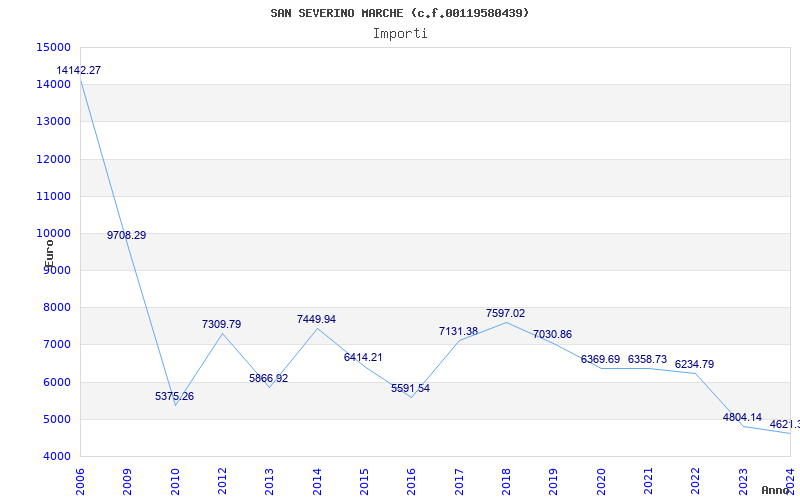This screenshot has height=500, width=800.
Task: Click the 2010 x-axis year label
Action: (x=175, y=482)
